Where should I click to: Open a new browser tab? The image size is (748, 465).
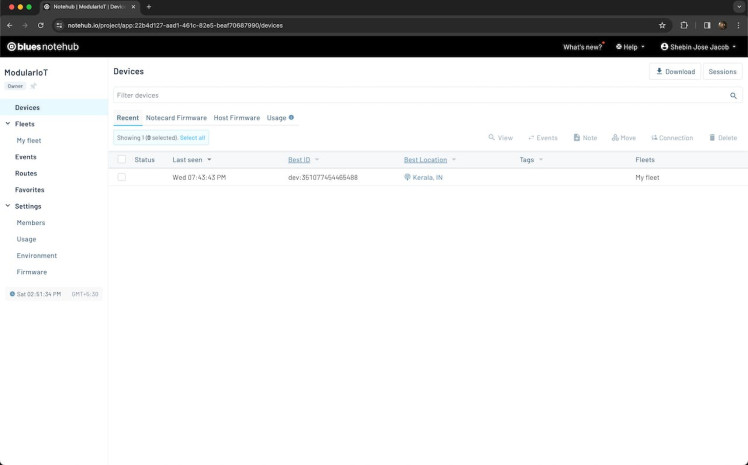click(149, 7)
